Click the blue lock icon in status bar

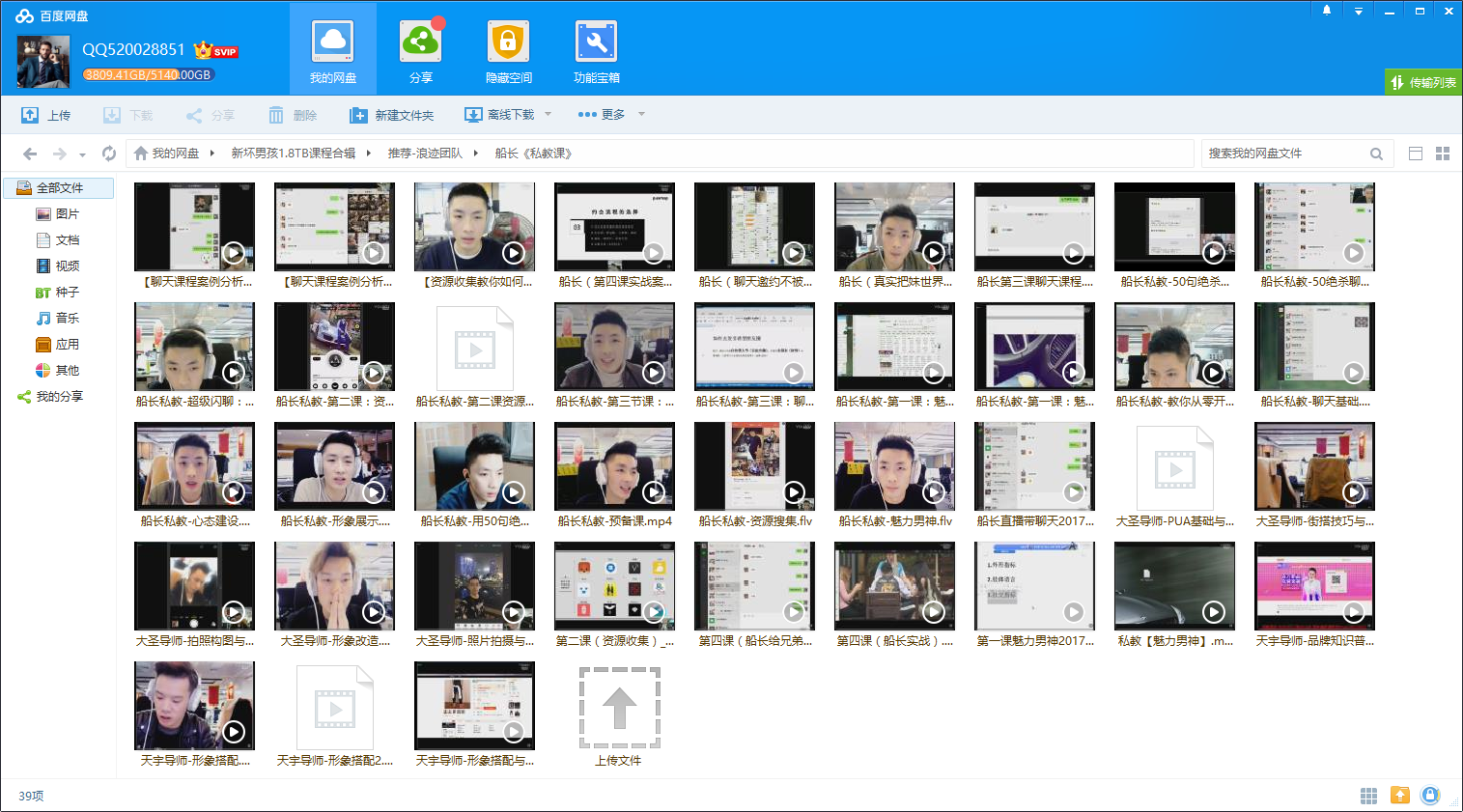(1430, 795)
